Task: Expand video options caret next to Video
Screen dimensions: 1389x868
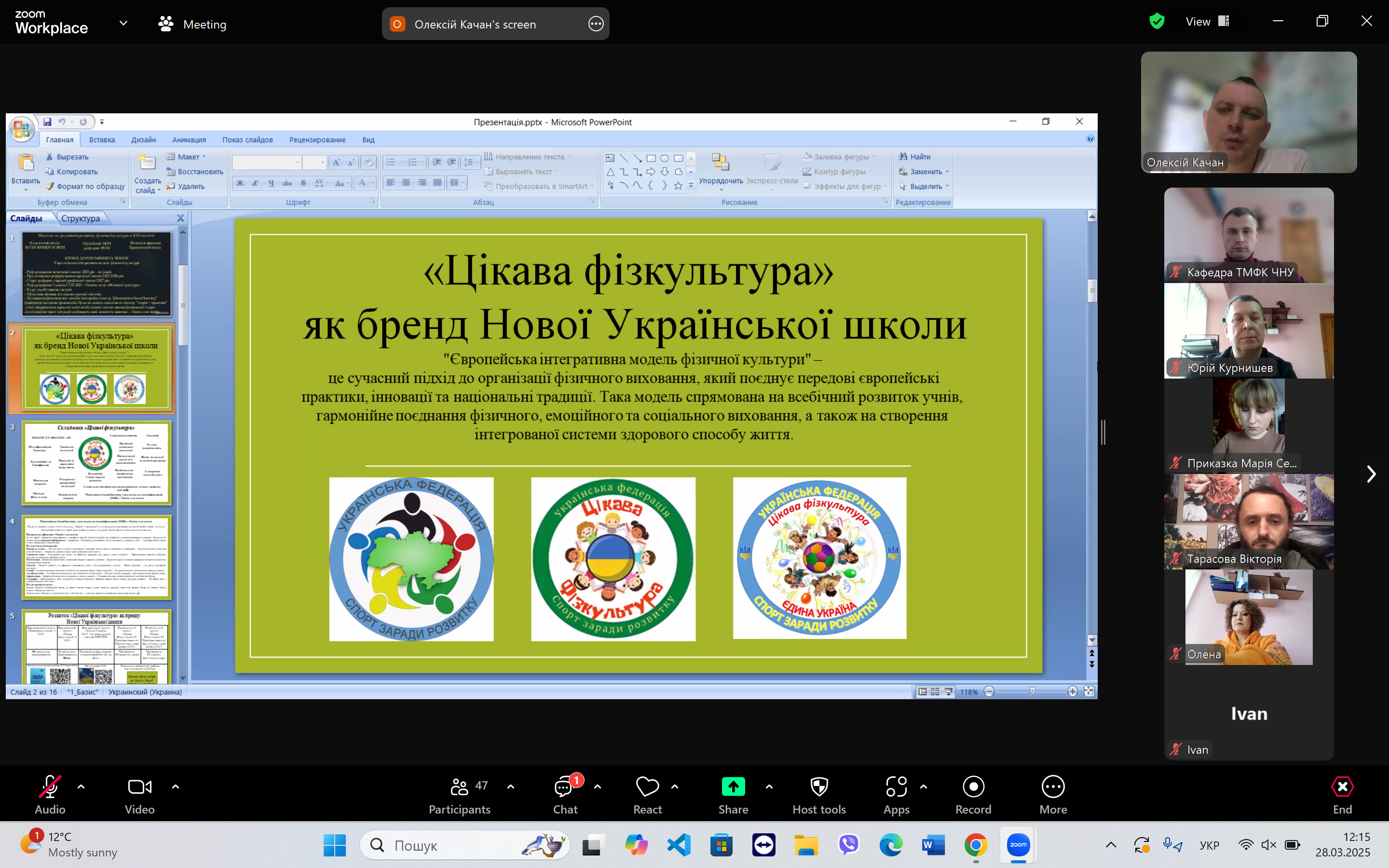Action: click(x=176, y=787)
